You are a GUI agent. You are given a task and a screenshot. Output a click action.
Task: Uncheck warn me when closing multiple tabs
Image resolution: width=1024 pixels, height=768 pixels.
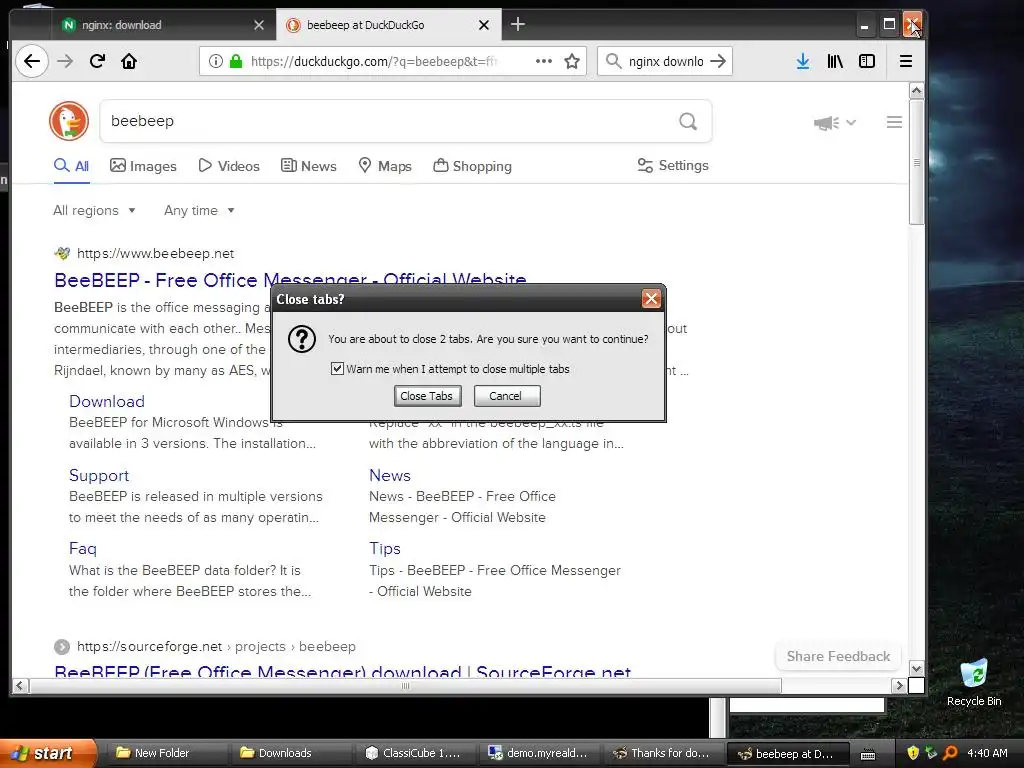pyautogui.click(x=337, y=369)
